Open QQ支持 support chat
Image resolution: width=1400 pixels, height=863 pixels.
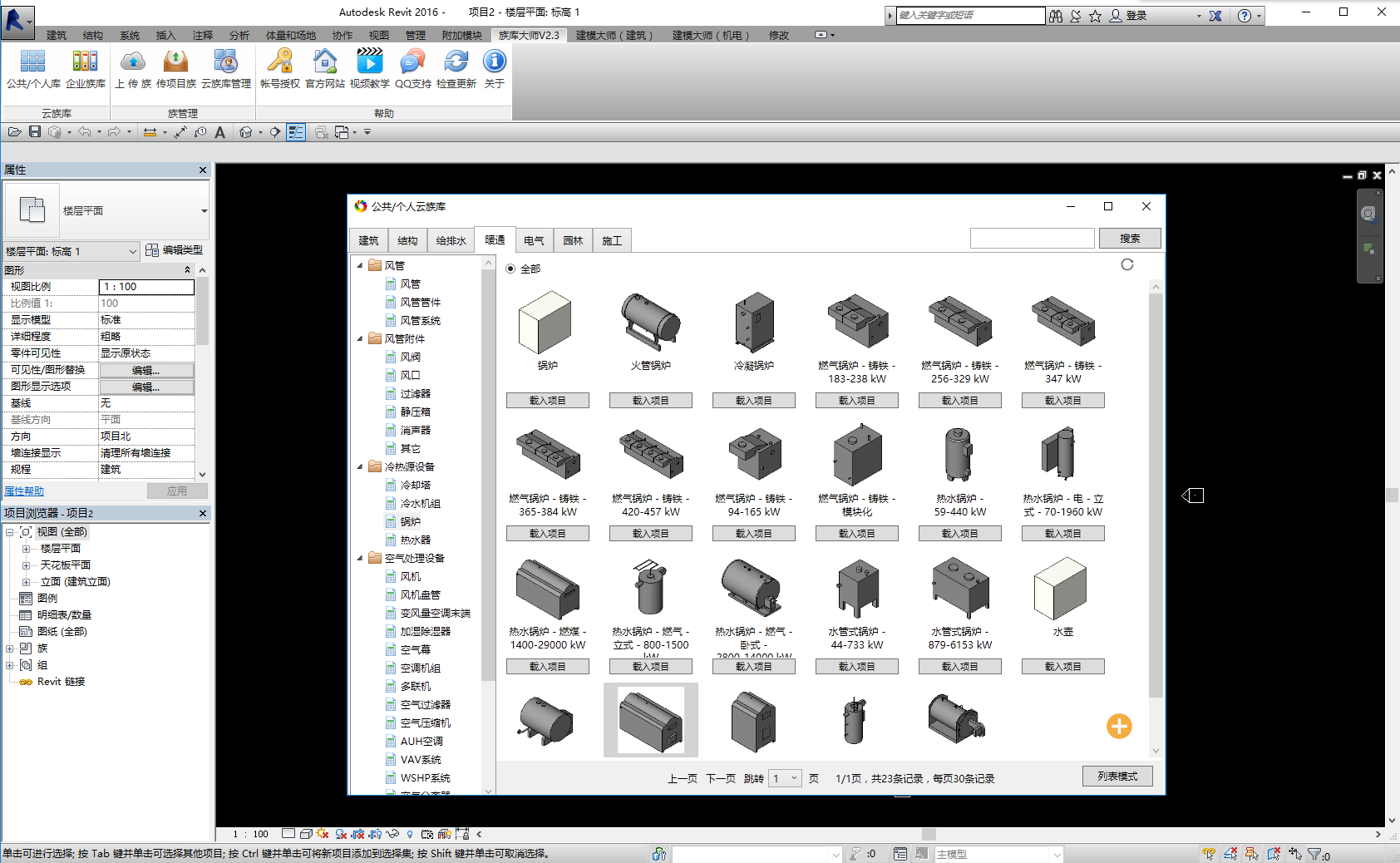(x=413, y=68)
